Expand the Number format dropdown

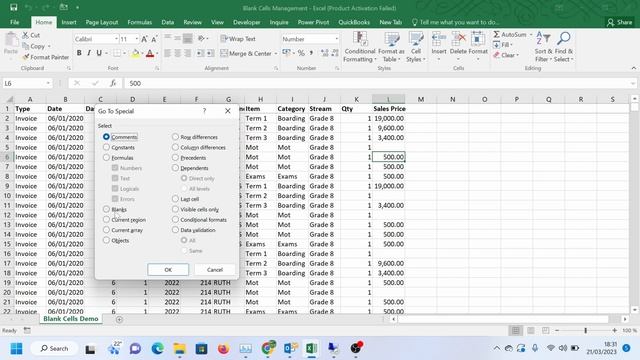(337, 39)
